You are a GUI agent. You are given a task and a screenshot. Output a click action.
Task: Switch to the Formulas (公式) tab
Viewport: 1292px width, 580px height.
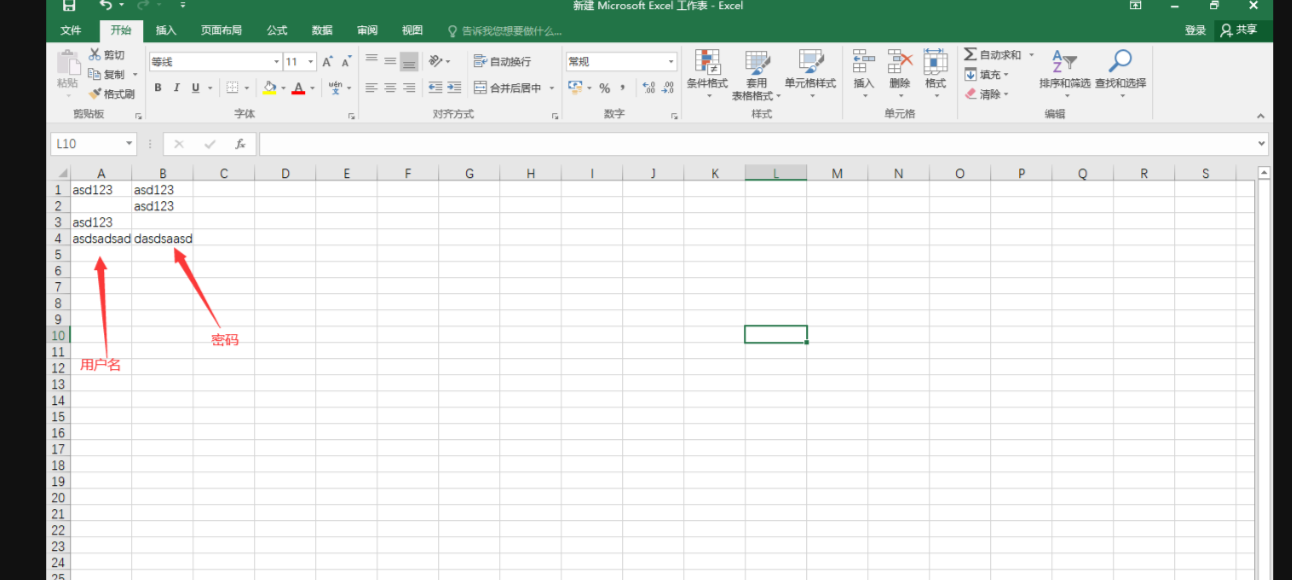point(277,31)
